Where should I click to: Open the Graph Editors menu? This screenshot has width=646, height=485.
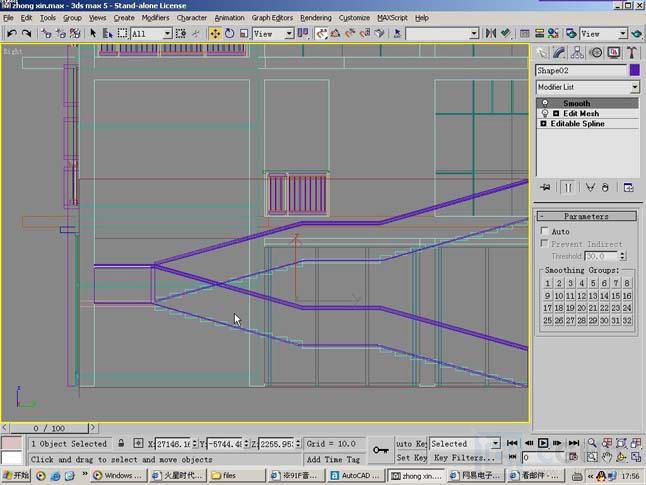[x=272, y=18]
